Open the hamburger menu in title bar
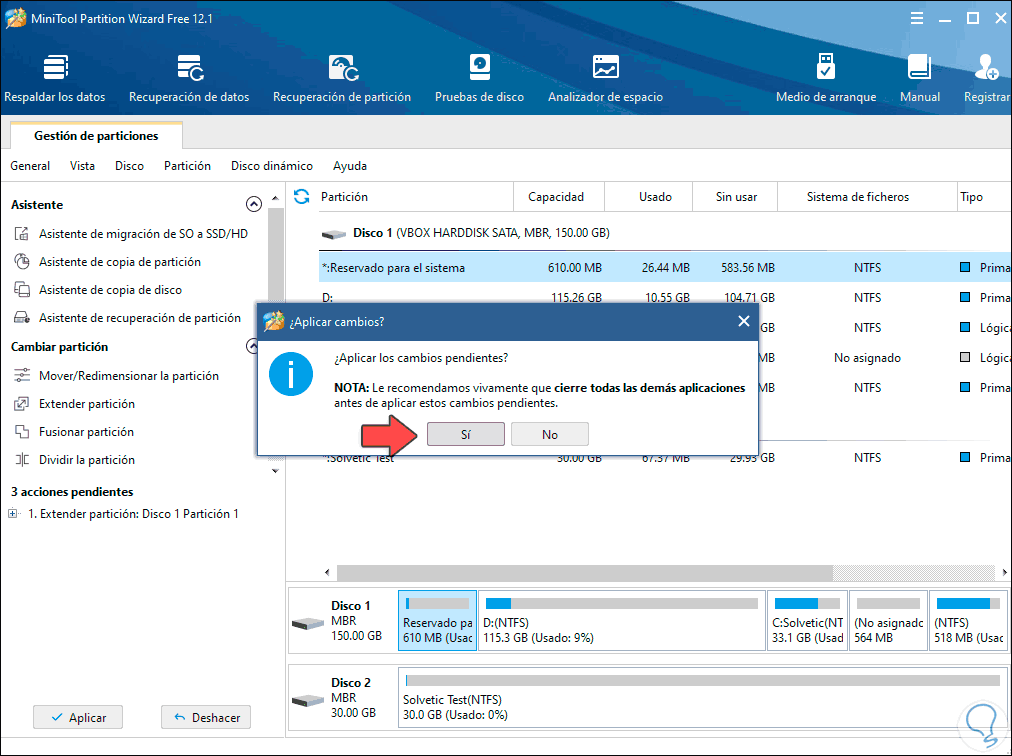The width and height of the screenshot is (1012, 756). (x=916, y=18)
